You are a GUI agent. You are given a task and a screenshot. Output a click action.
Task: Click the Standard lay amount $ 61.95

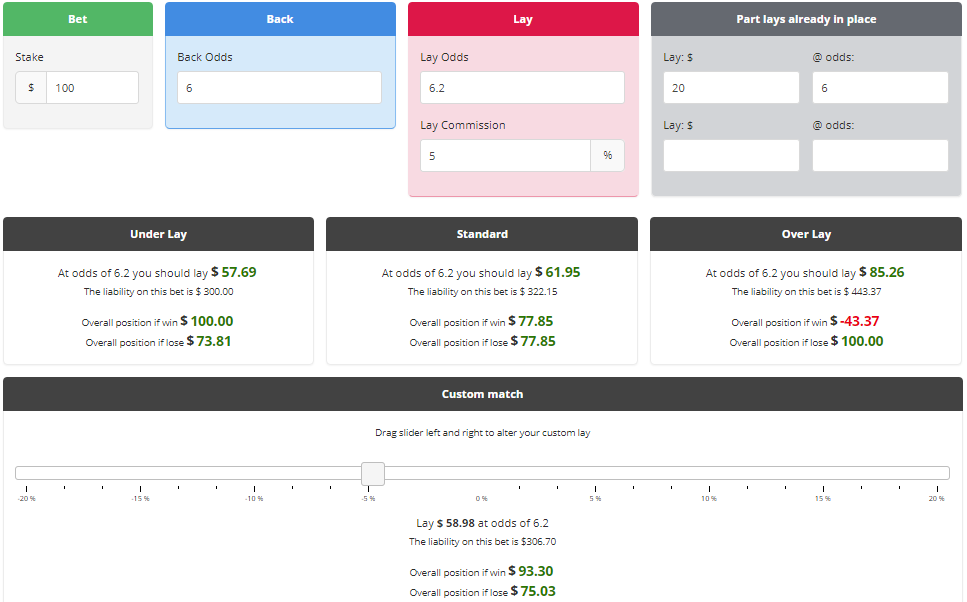point(558,272)
